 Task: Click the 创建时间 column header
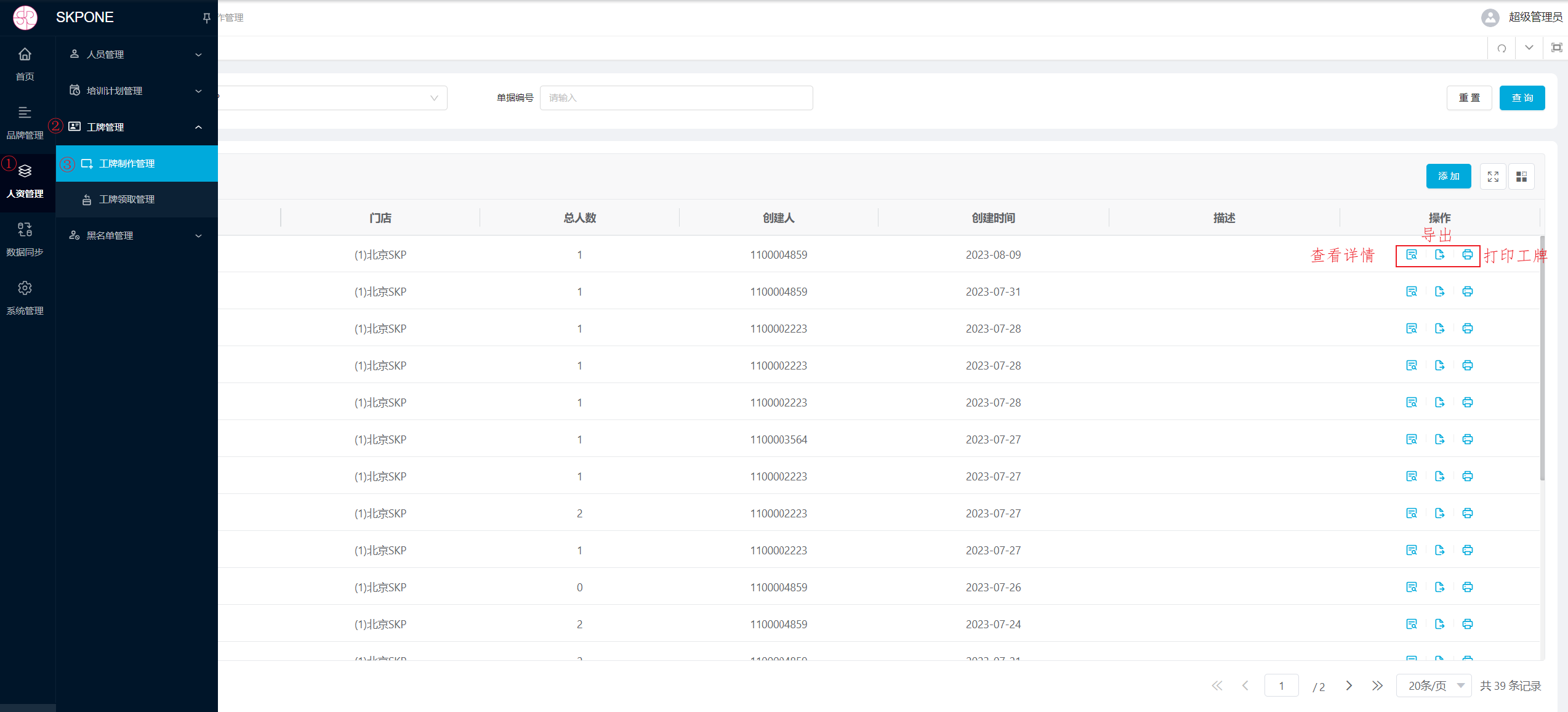pos(993,218)
